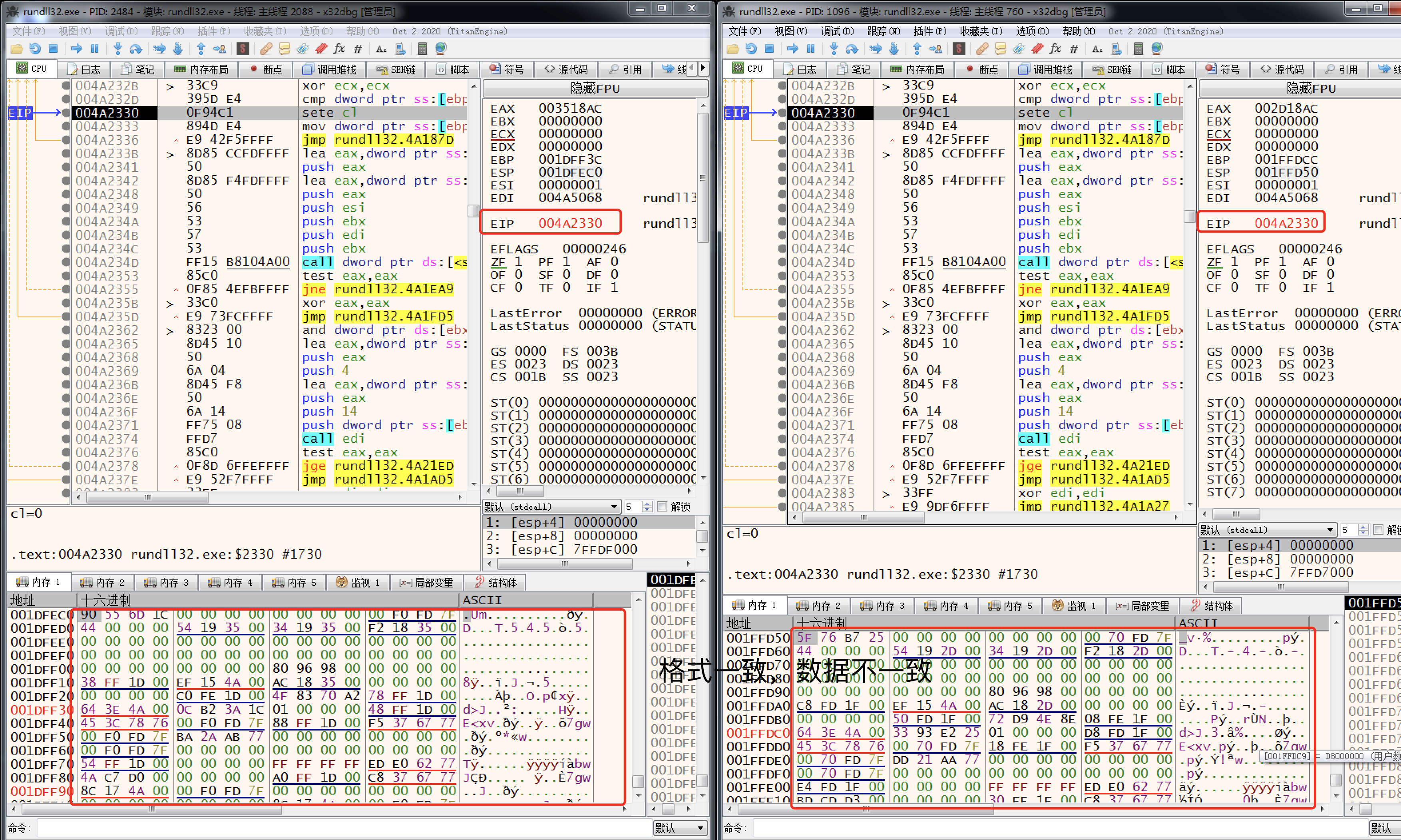Click Scylla 'S' icon in left toolbar
This screenshot has width=1401, height=840.
[243, 49]
